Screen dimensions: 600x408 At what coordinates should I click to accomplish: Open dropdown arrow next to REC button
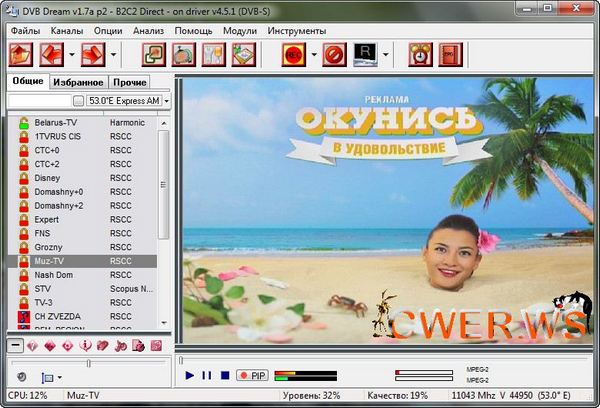coord(313,53)
